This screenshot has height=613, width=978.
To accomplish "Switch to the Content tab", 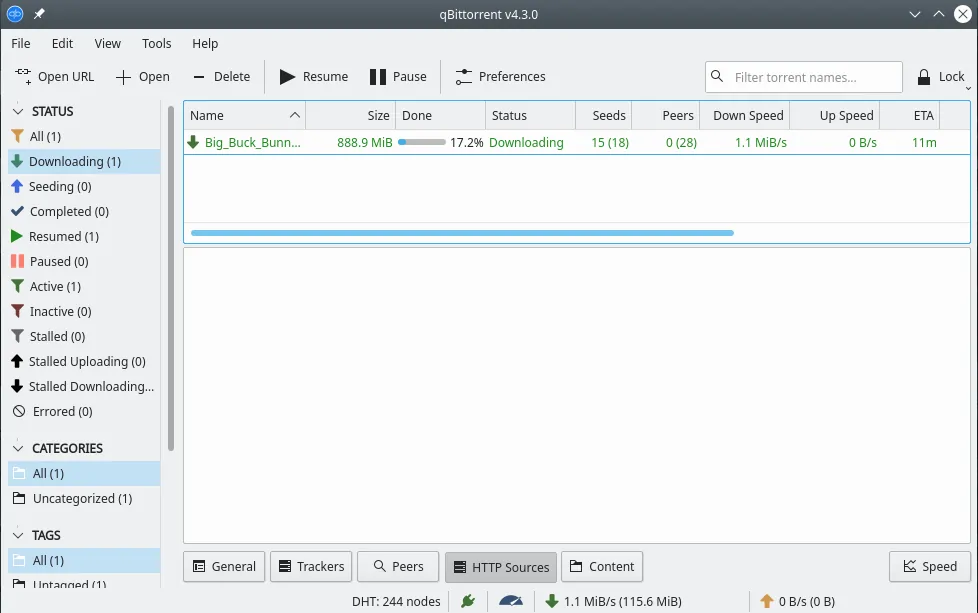I will pos(602,566).
